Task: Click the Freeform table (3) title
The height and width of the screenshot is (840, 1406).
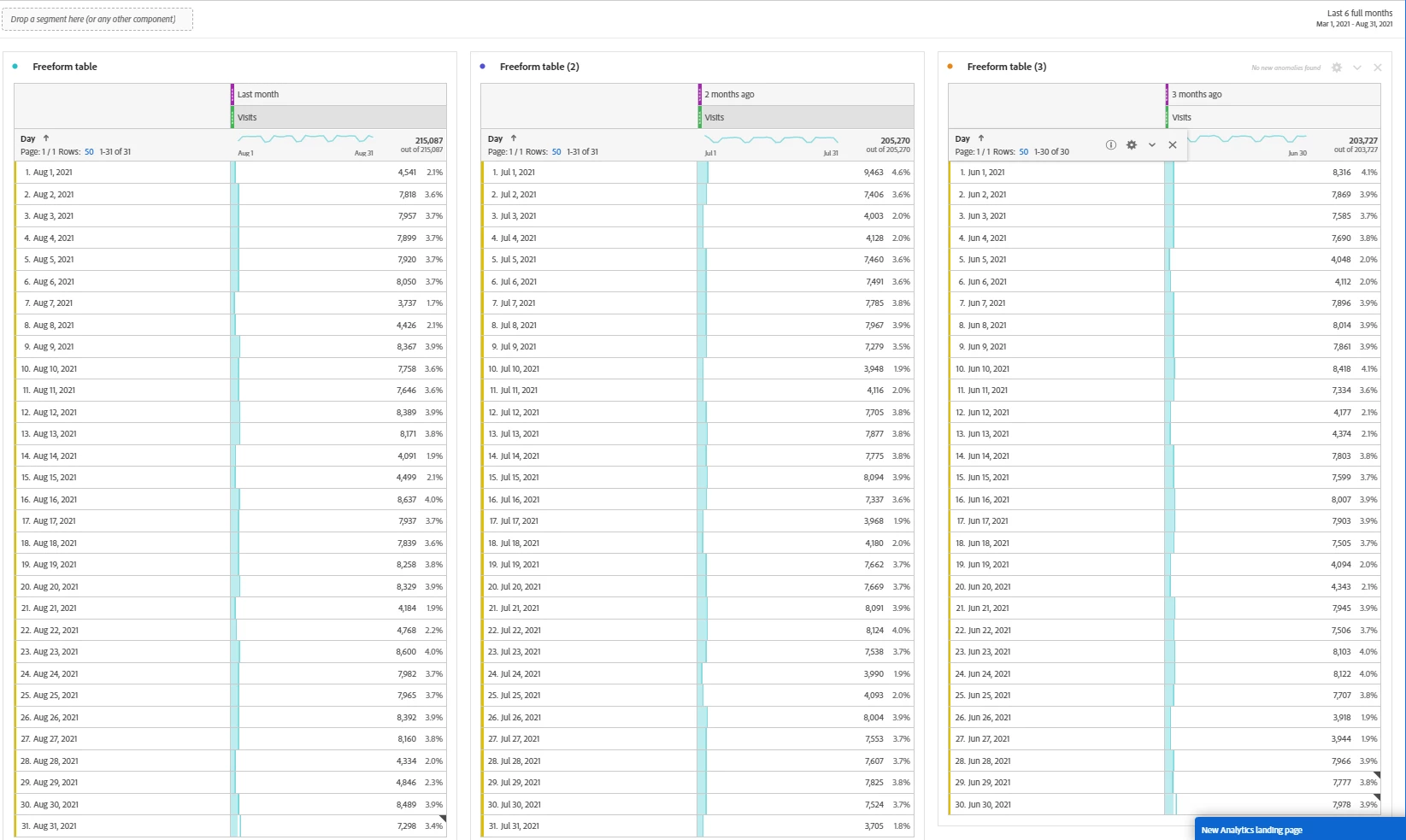Action: pyautogui.click(x=1007, y=67)
